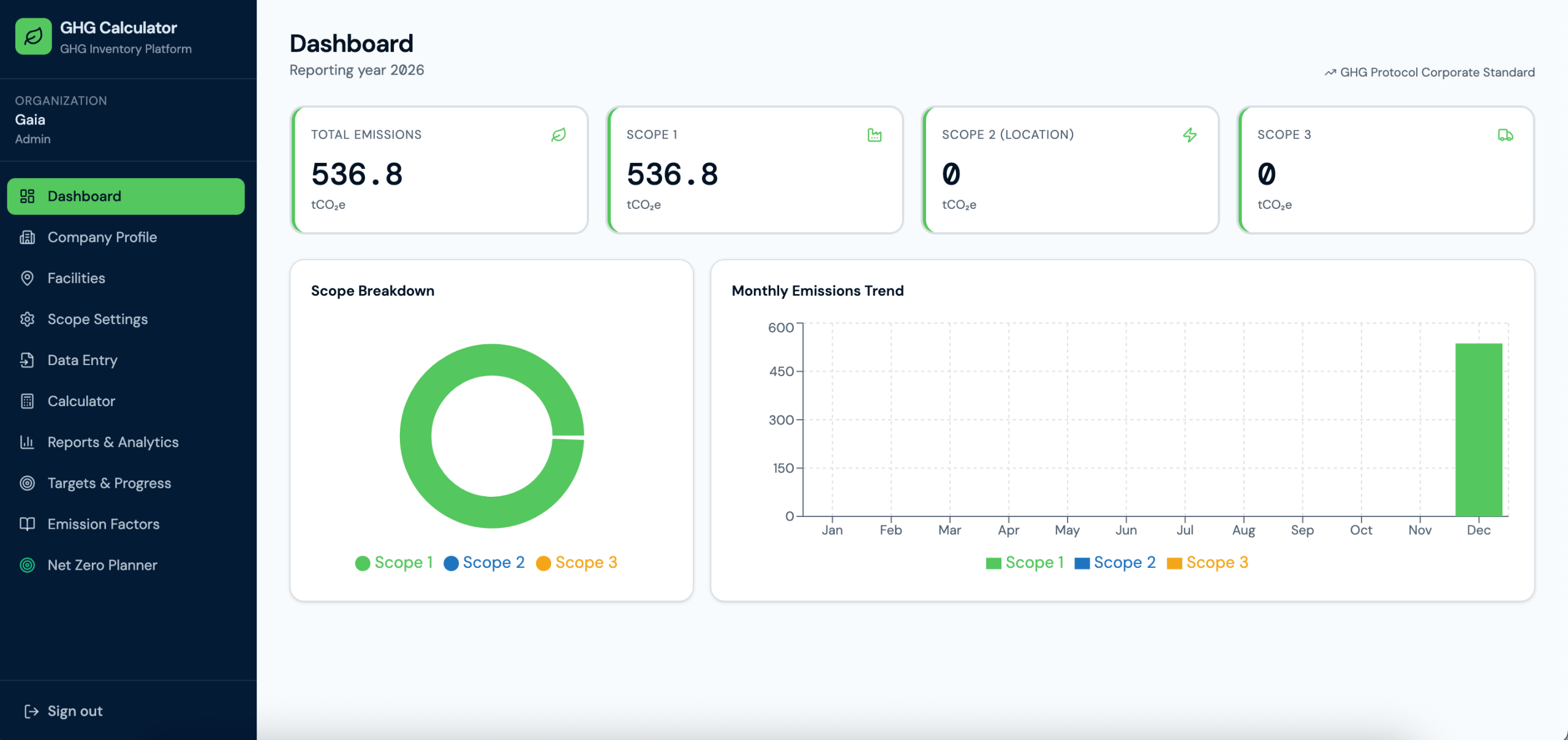Screen dimensions: 1568x740
Task: Click the GHG Calculator leaf logo icon
Action: click(x=33, y=37)
